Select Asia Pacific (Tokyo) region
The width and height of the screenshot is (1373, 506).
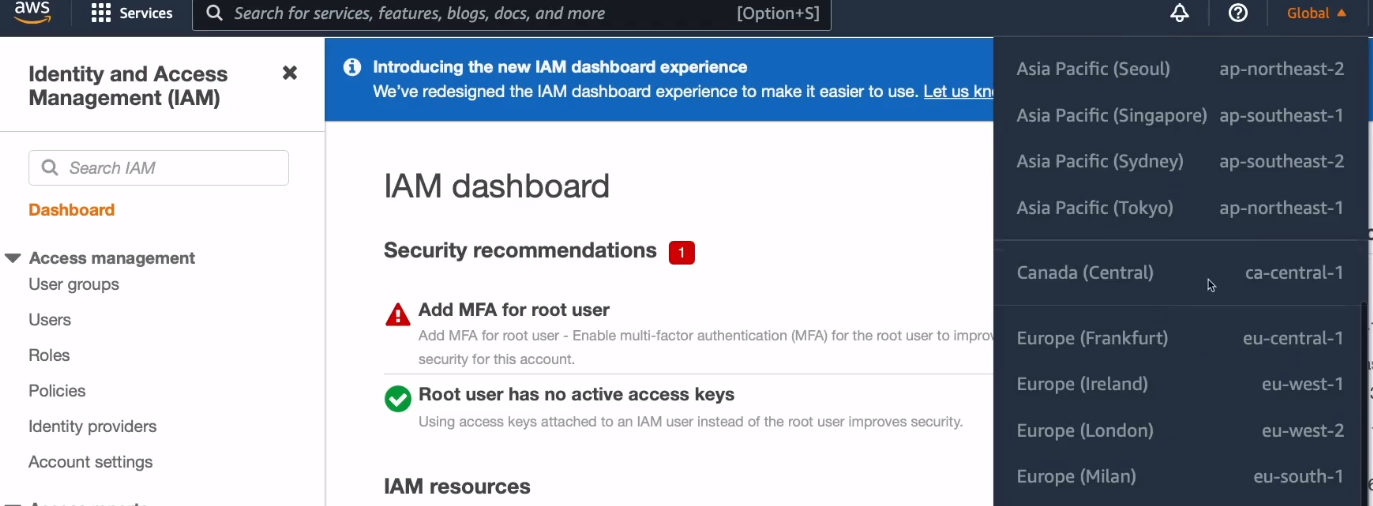pyautogui.click(x=1180, y=208)
